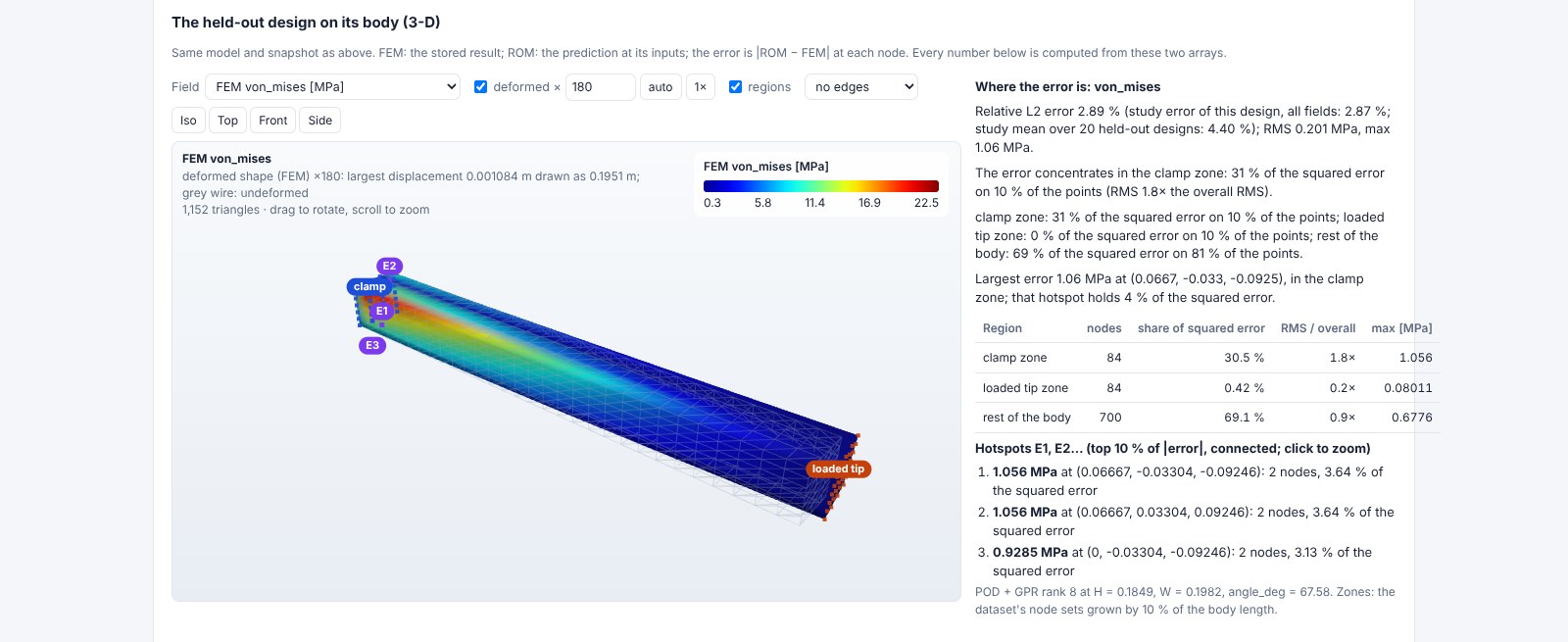
Task: Click the color legend value 11.4
Action: point(815,203)
